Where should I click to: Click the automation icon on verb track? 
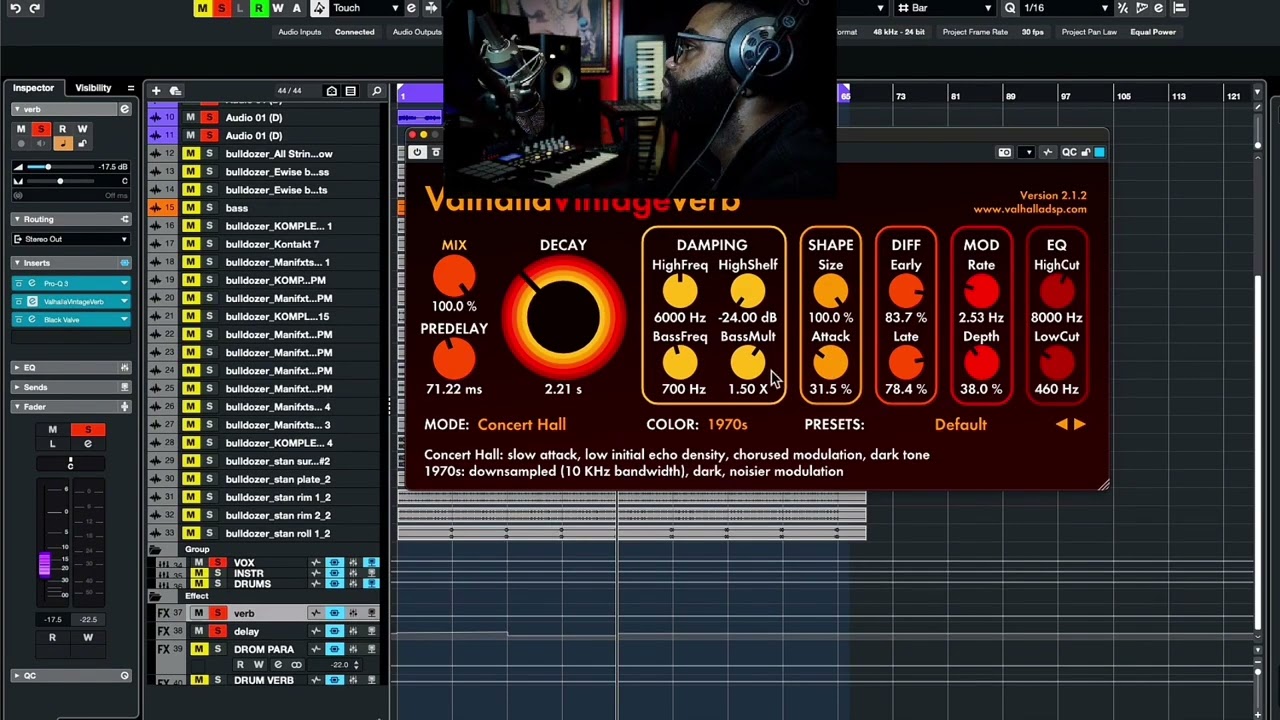click(316, 613)
